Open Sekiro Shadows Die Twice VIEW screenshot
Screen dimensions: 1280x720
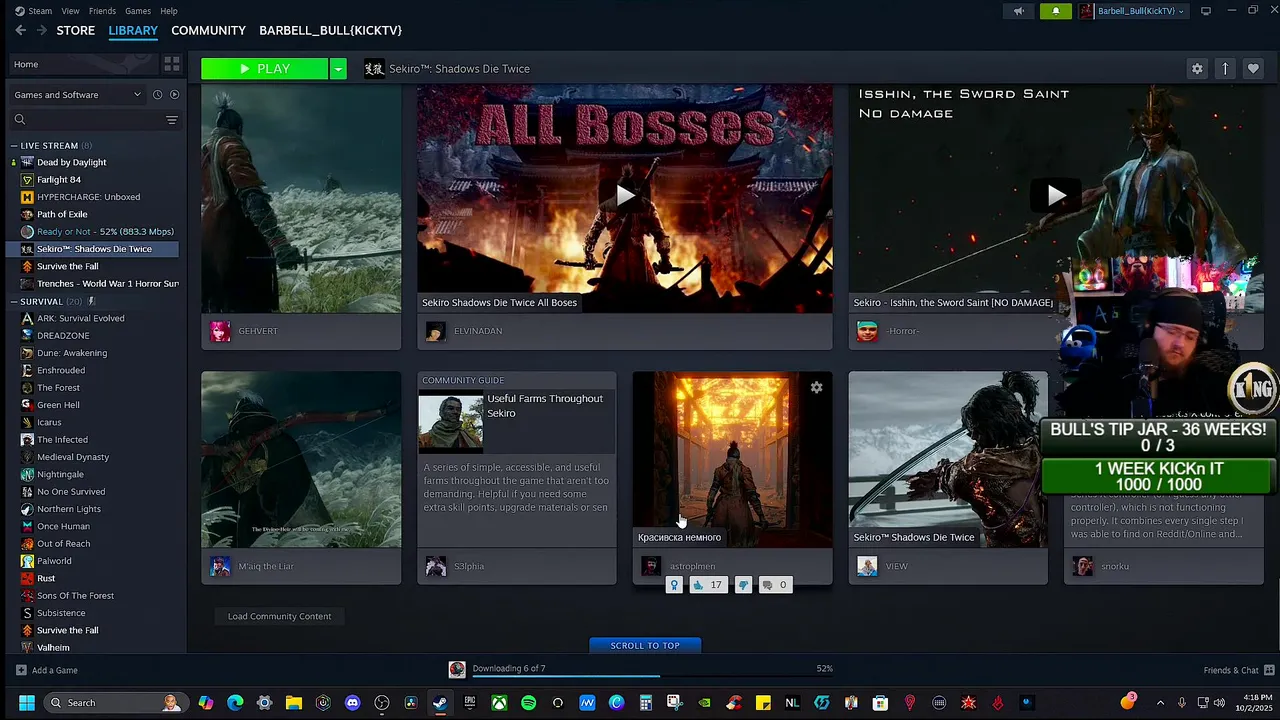click(948, 460)
